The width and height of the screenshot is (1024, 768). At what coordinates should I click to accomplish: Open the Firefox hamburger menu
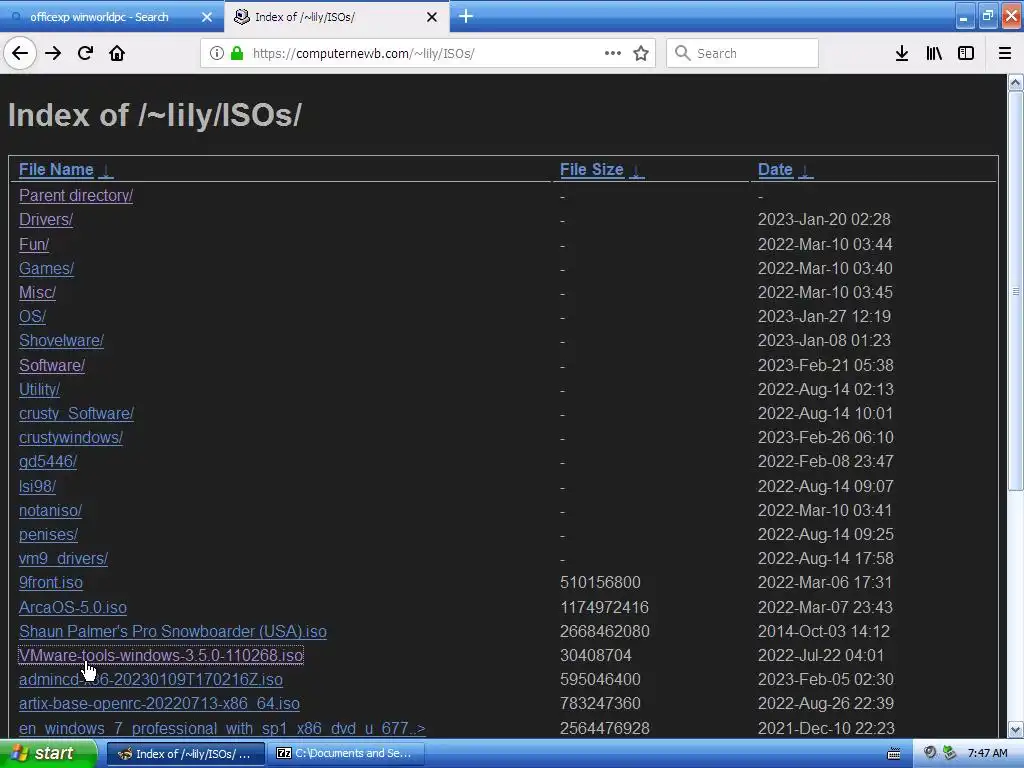[x=1005, y=53]
